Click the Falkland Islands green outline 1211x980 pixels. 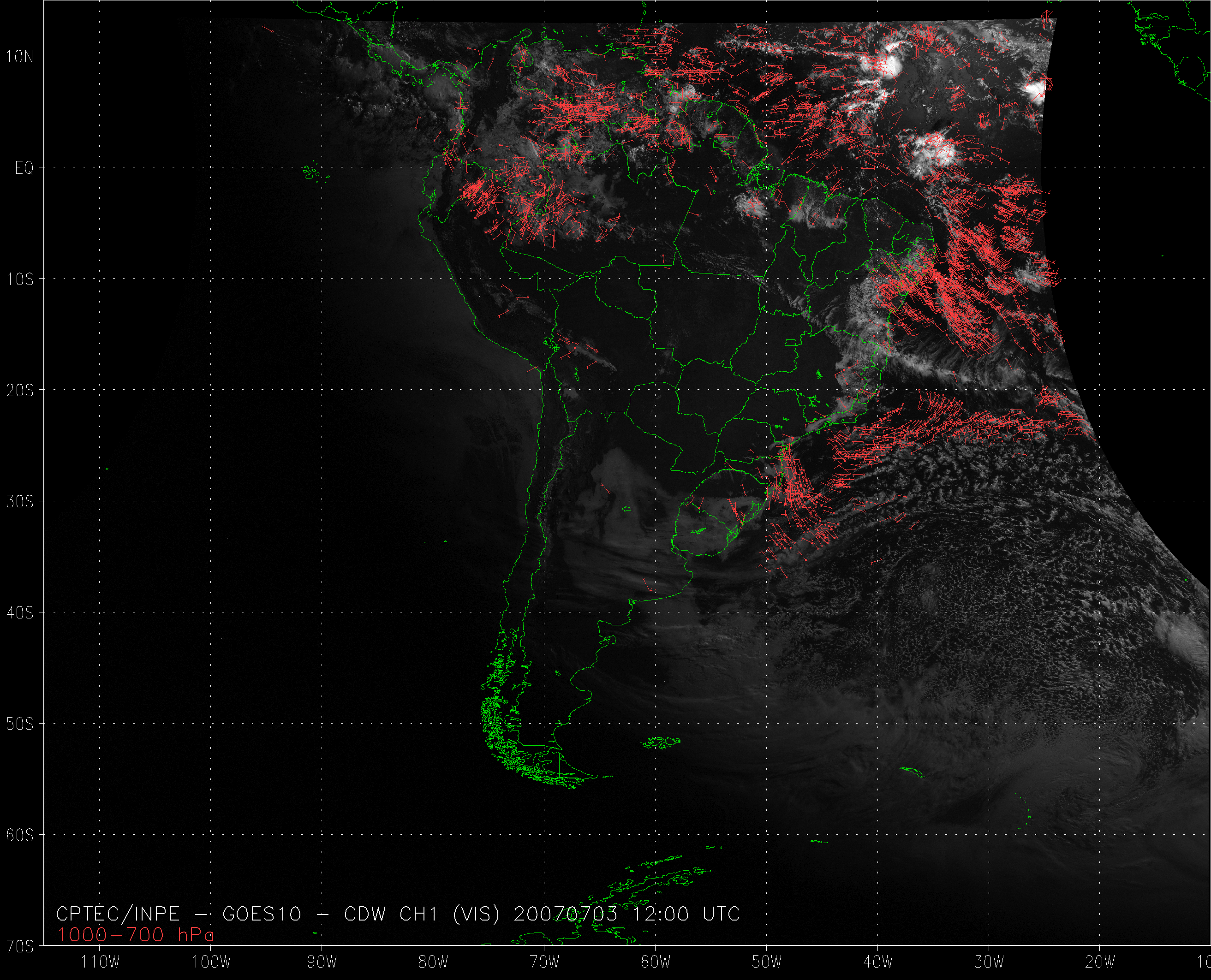point(662,742)
